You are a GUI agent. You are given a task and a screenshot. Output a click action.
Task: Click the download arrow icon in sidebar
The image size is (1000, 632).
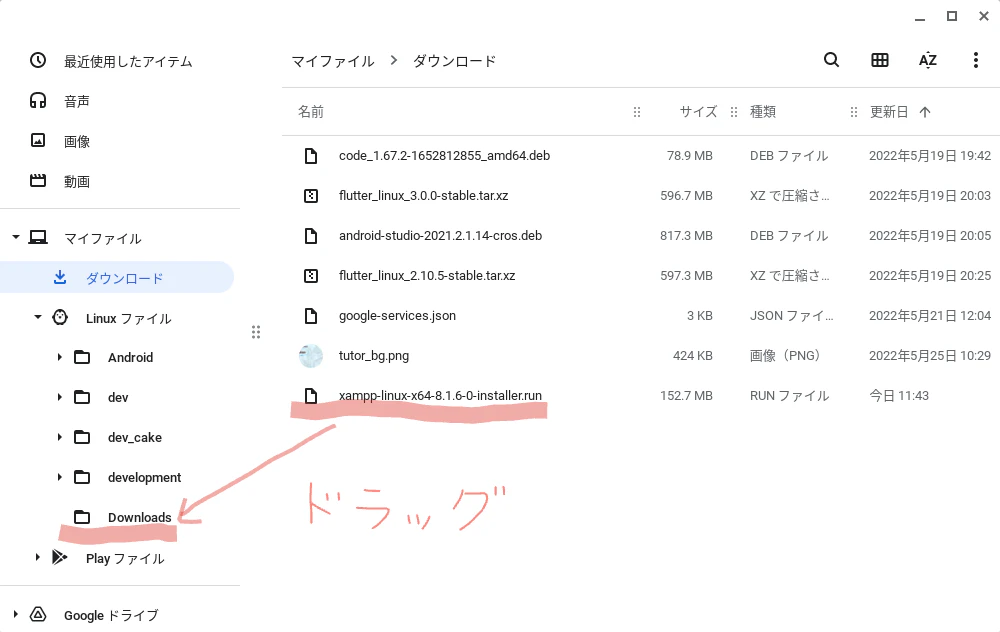click(60, 277)
